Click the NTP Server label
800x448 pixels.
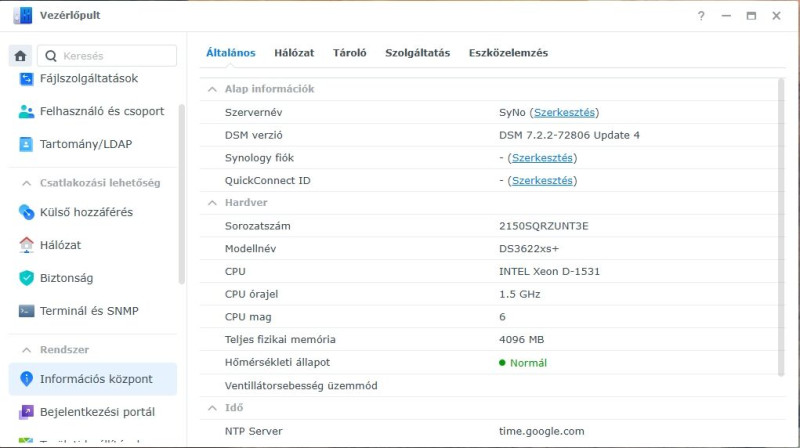coord(254,431)
